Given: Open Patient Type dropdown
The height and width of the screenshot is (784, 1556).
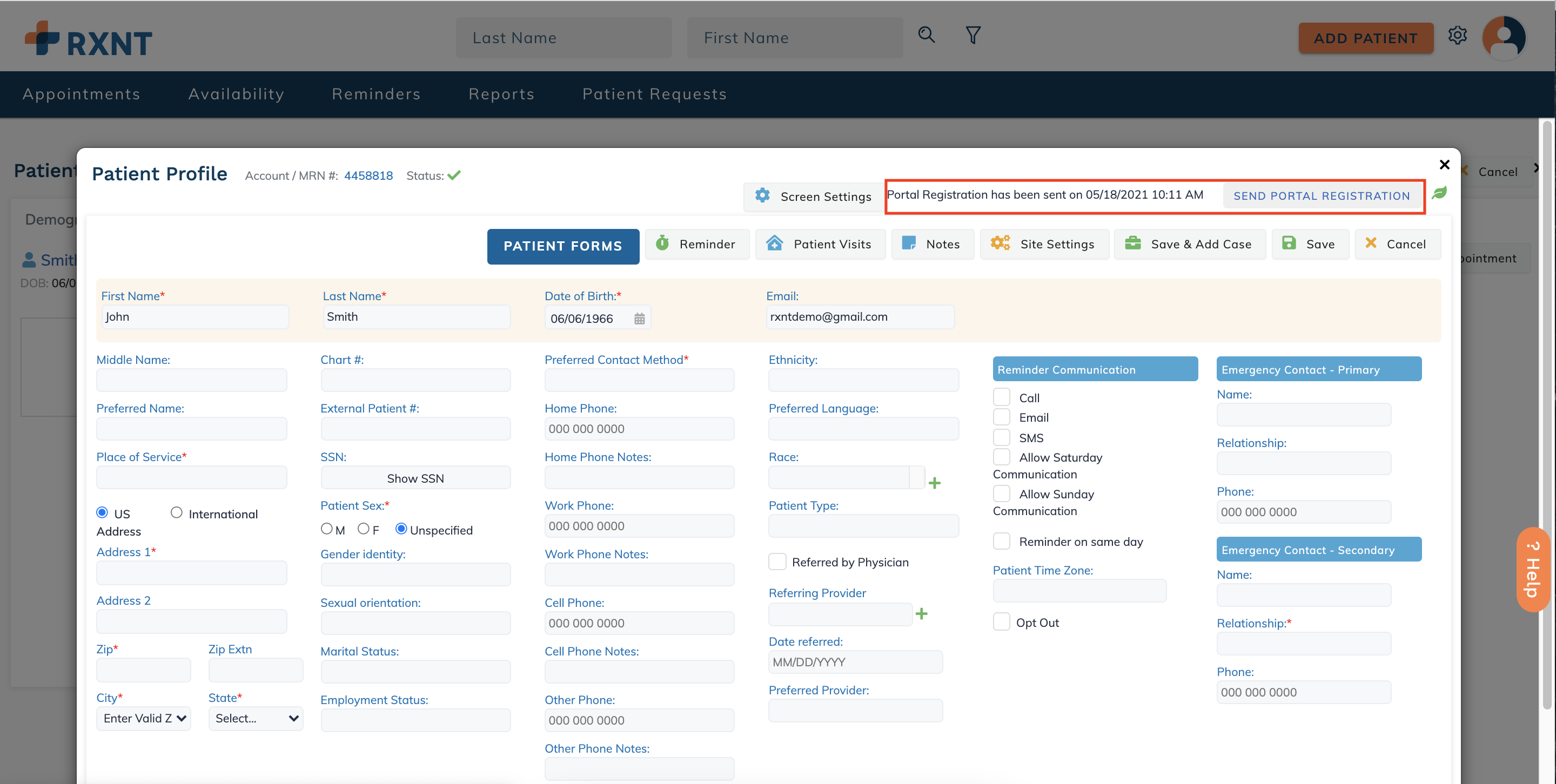Looking at the screenshot, I should pyautogui.click(x=863, y=526).
